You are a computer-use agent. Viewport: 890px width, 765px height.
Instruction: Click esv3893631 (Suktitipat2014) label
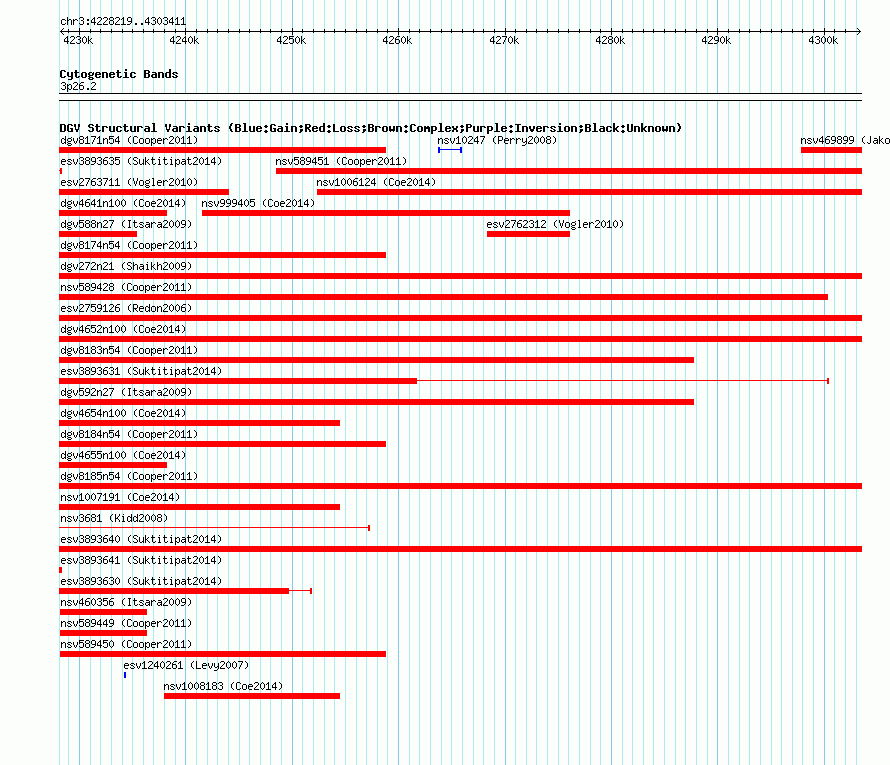click(x=141, y=371)
